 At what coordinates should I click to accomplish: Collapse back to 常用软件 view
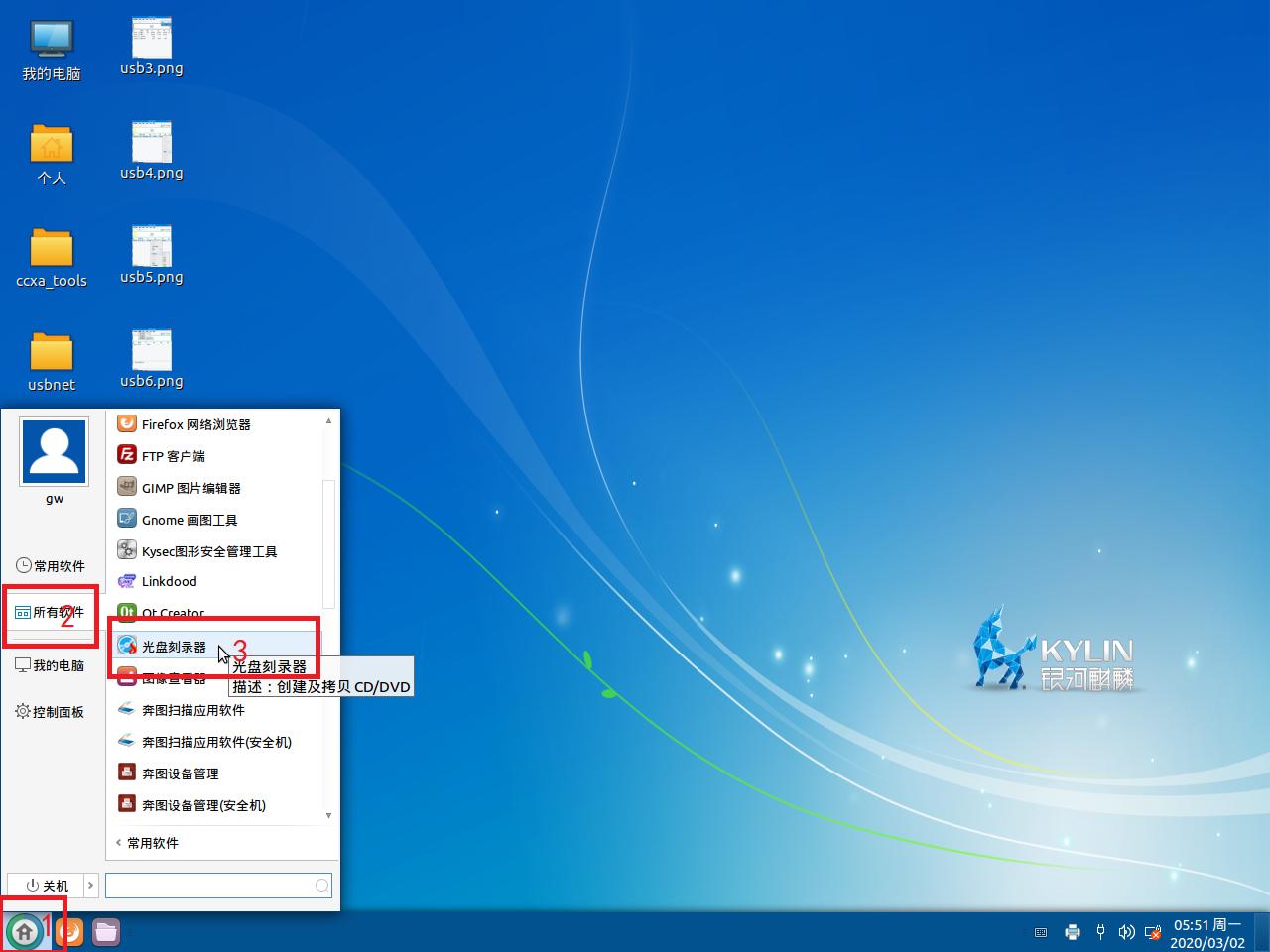coord(147,843)
